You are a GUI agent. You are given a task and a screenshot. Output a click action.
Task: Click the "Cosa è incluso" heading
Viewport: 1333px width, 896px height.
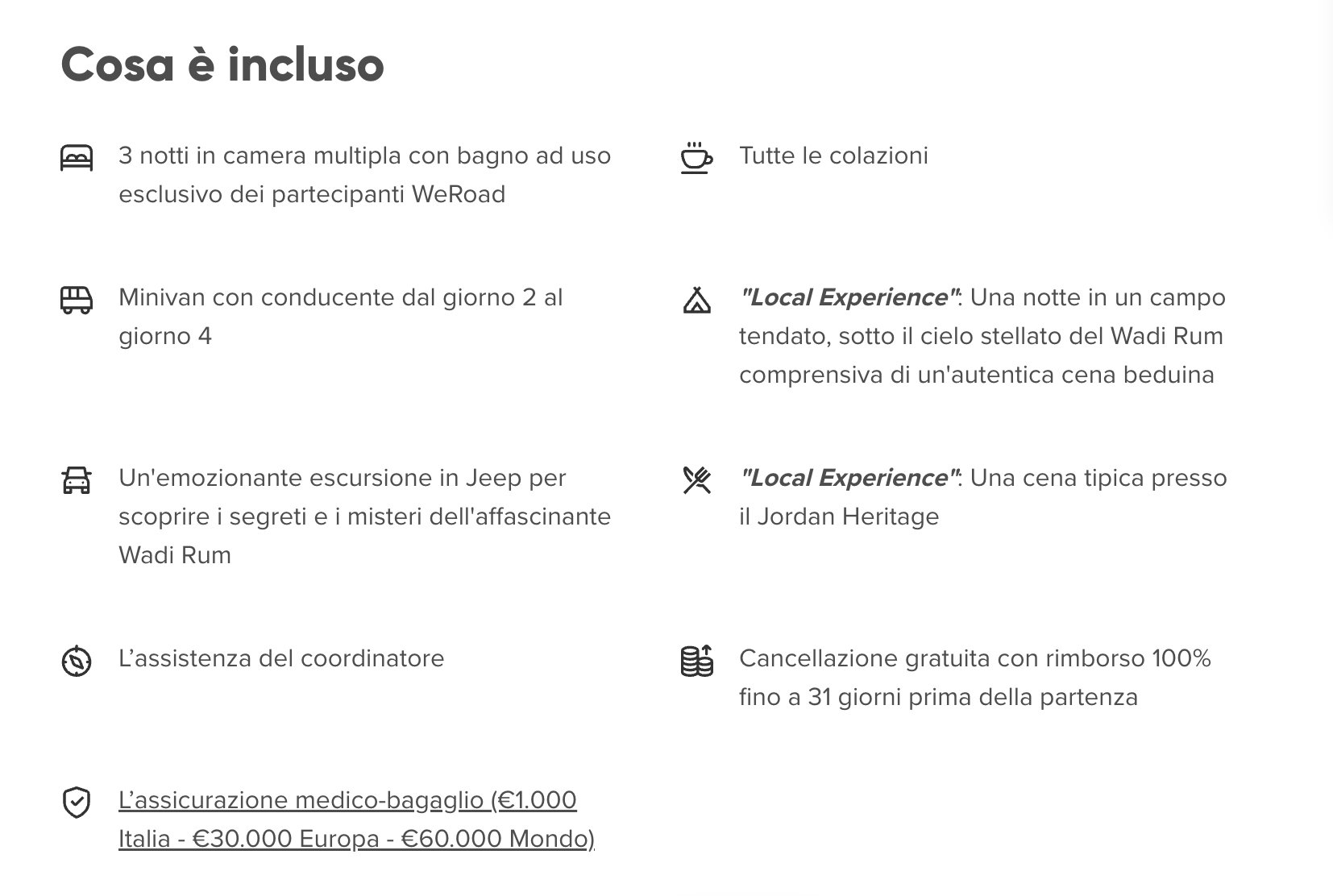(x=222, y=64)
